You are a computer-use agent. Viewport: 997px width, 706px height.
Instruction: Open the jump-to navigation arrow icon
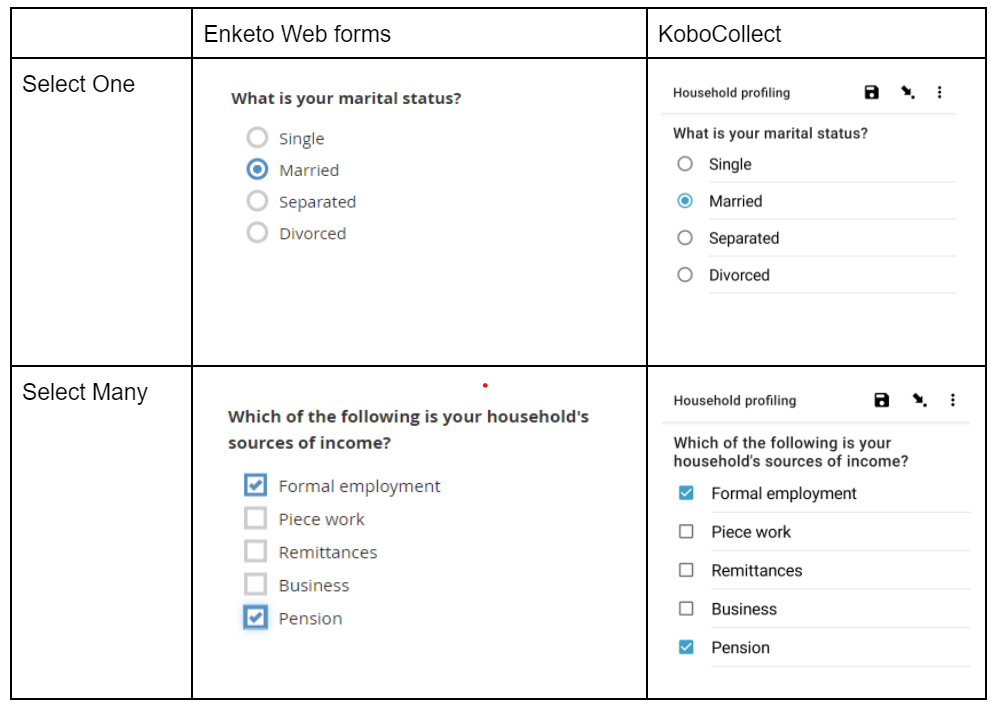coord(905,92)
